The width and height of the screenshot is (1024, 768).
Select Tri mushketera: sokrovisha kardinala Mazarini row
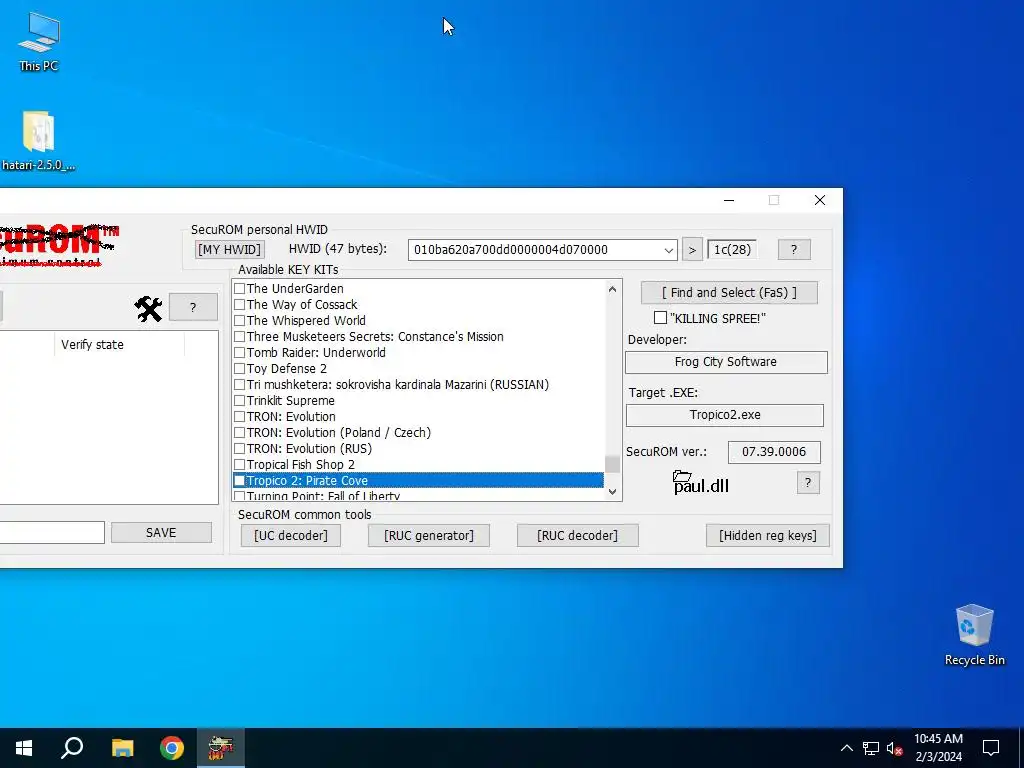pos(418,385)
